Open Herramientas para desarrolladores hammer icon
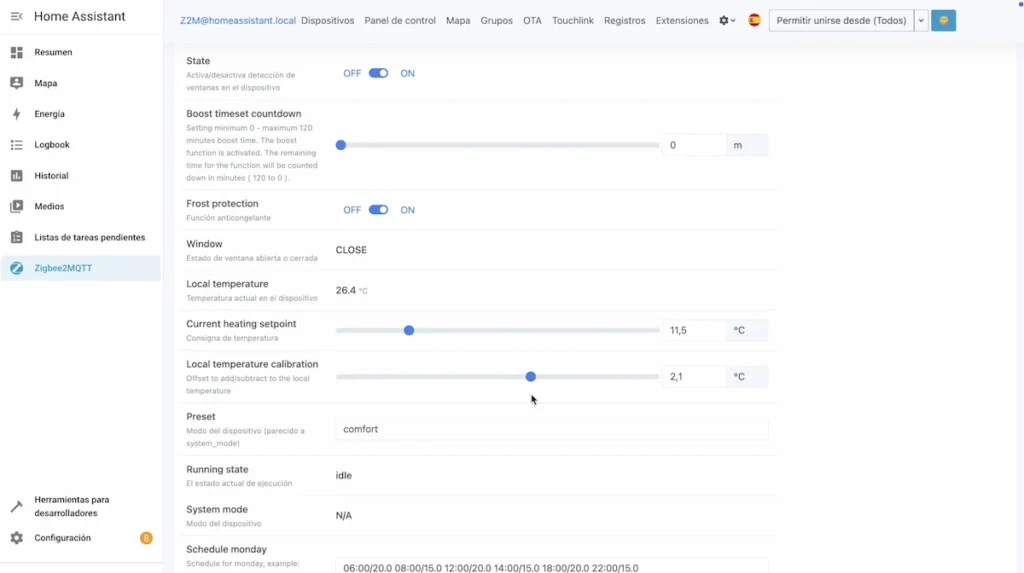 coord(16,506)
